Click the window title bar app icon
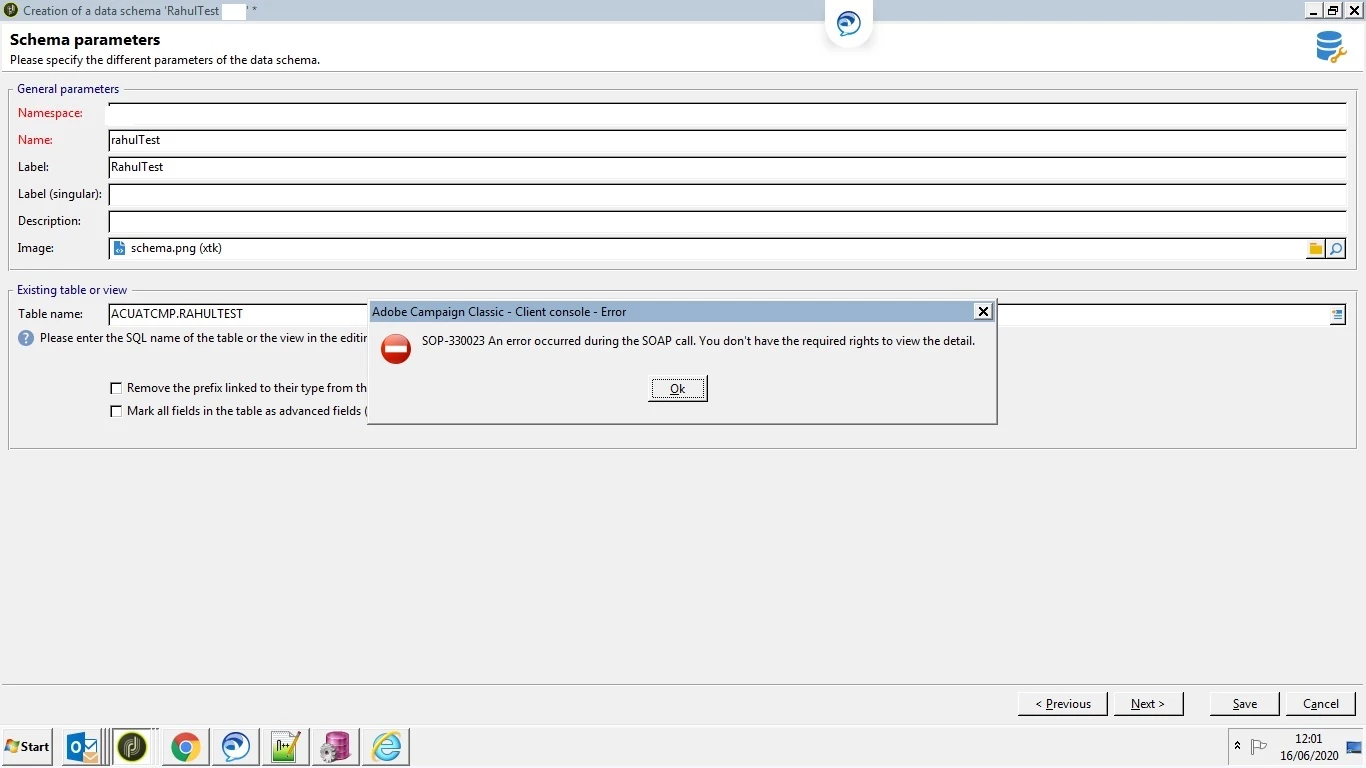The height and width of the screenshot is (768, 1366). [11, 10]
